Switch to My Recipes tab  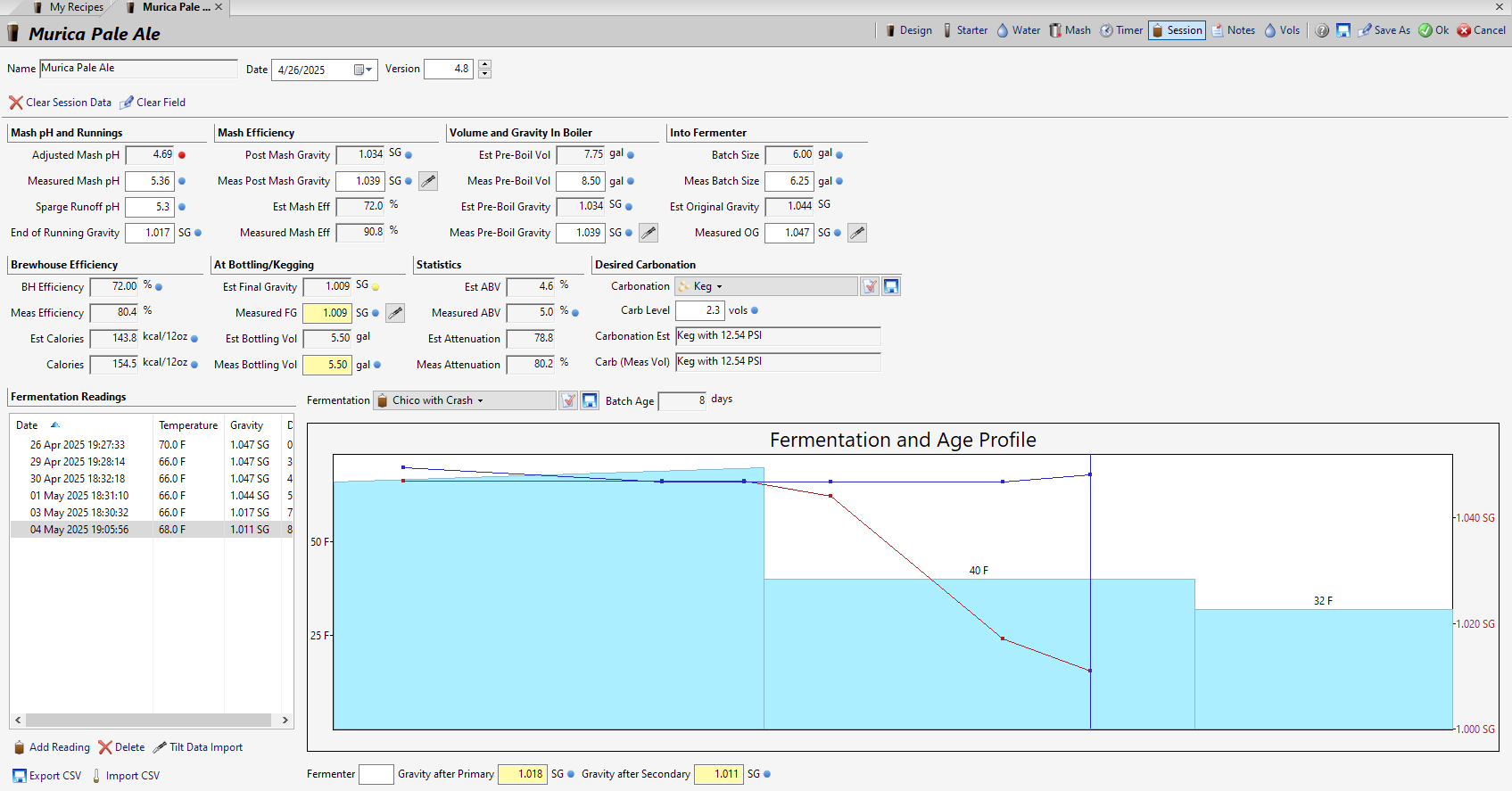point(68,7)
